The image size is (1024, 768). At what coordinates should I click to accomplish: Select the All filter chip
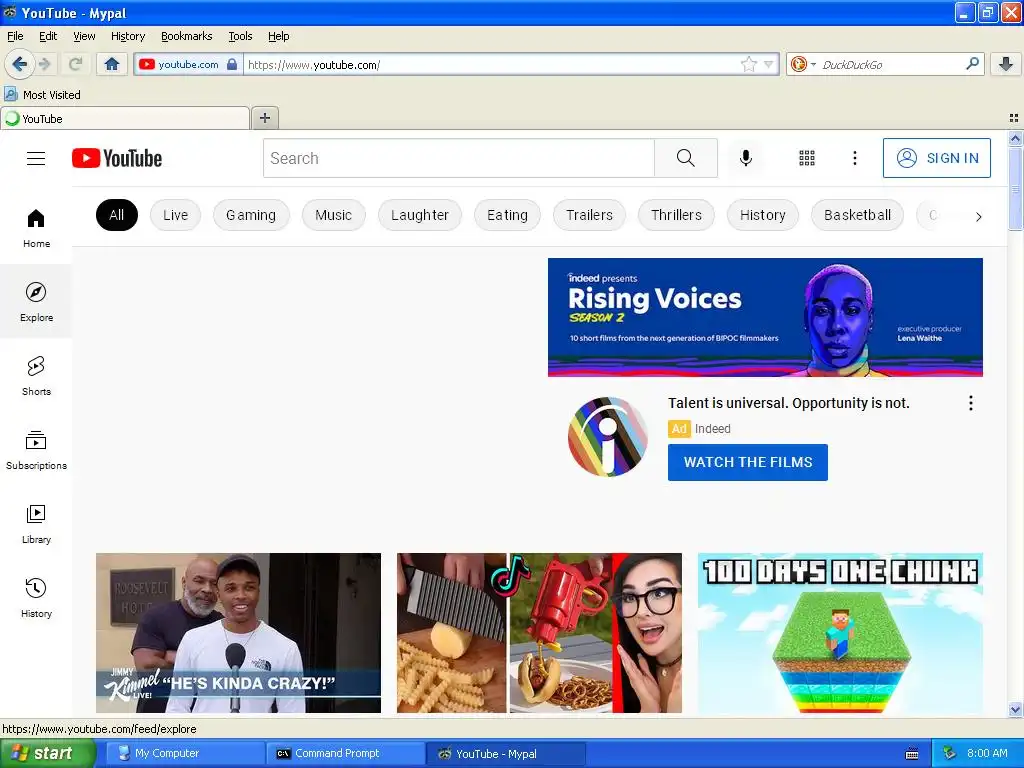pos(117,215)
